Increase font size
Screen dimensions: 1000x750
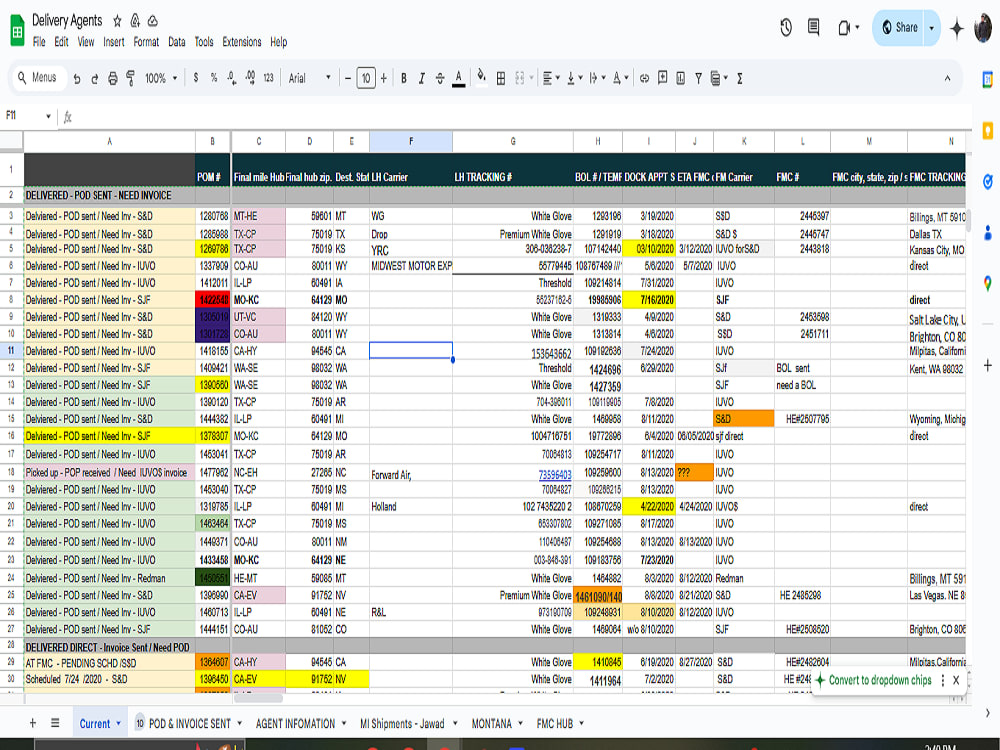tap(384, 78)
